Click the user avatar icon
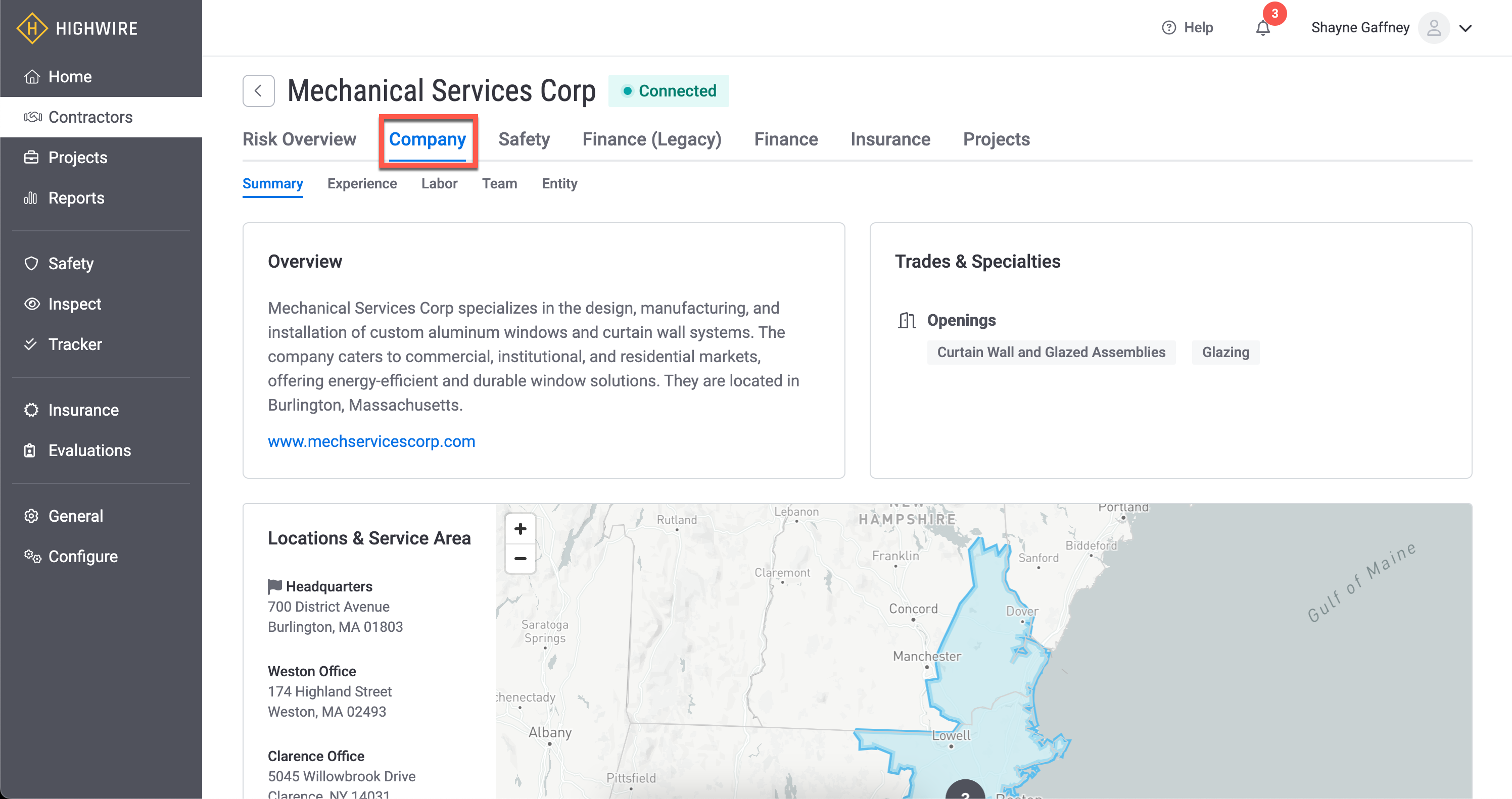The height and width of the screenshot is (799, 1512). coord(1433,28)
